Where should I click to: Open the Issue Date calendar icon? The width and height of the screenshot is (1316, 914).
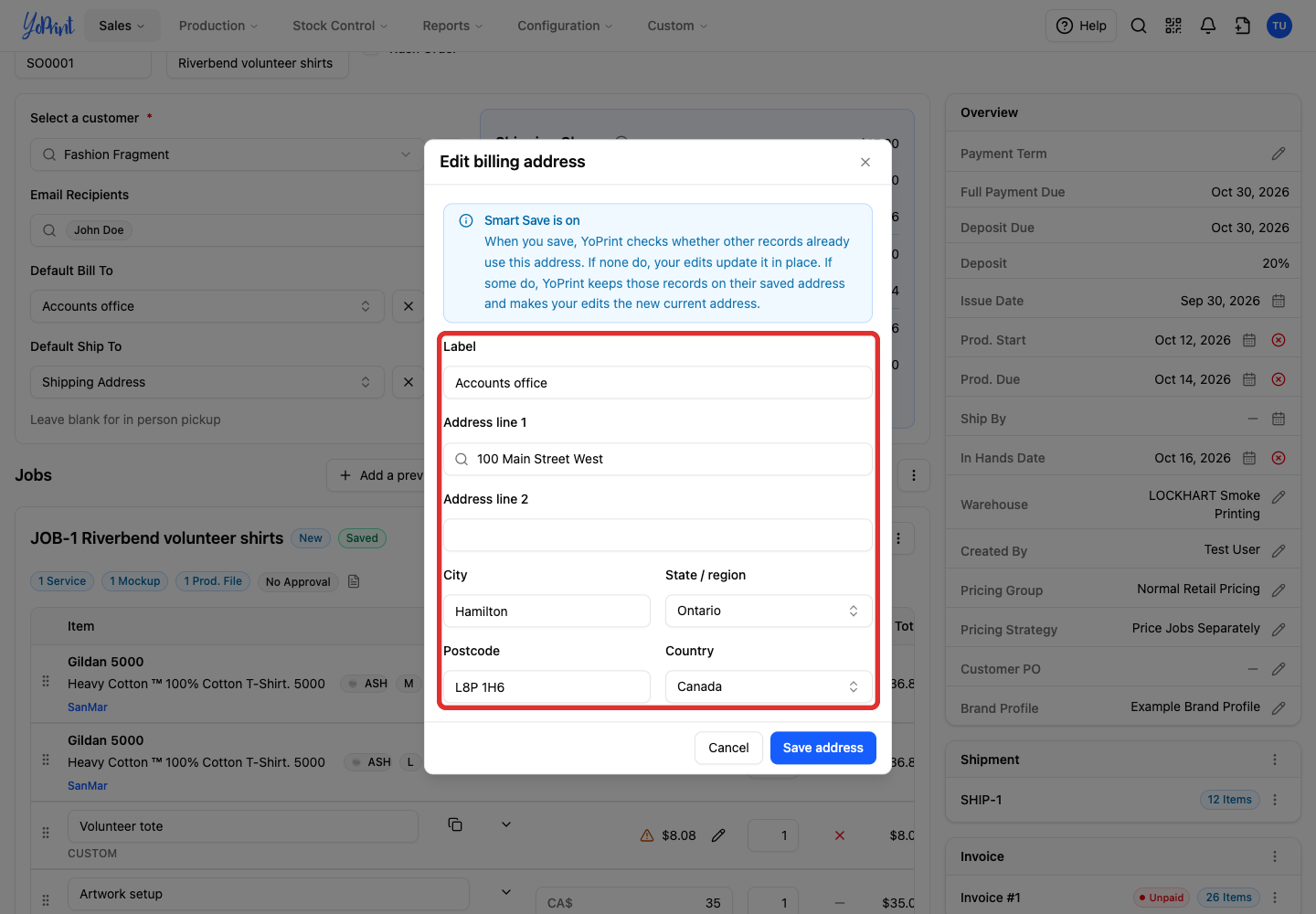point(1279,301)
